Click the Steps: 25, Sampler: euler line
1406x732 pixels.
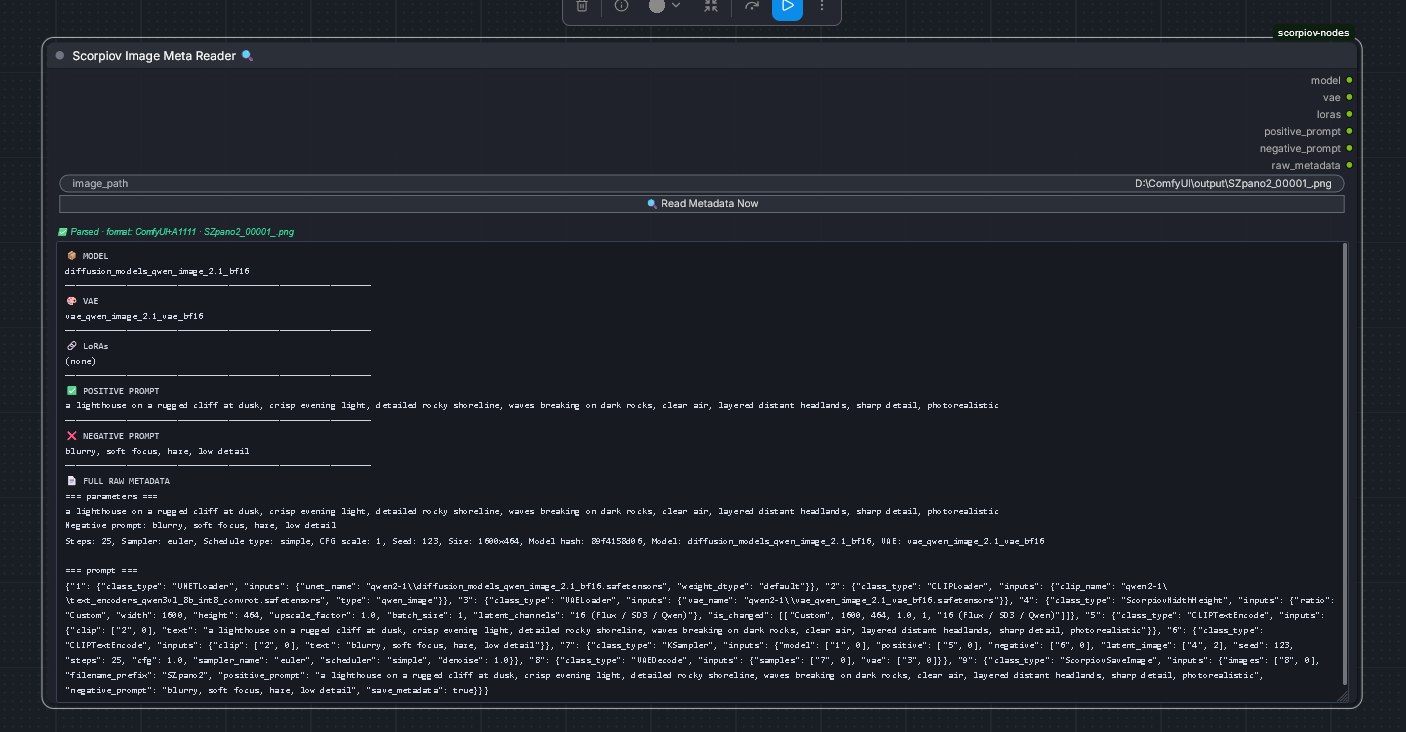(x=555, y=541)
